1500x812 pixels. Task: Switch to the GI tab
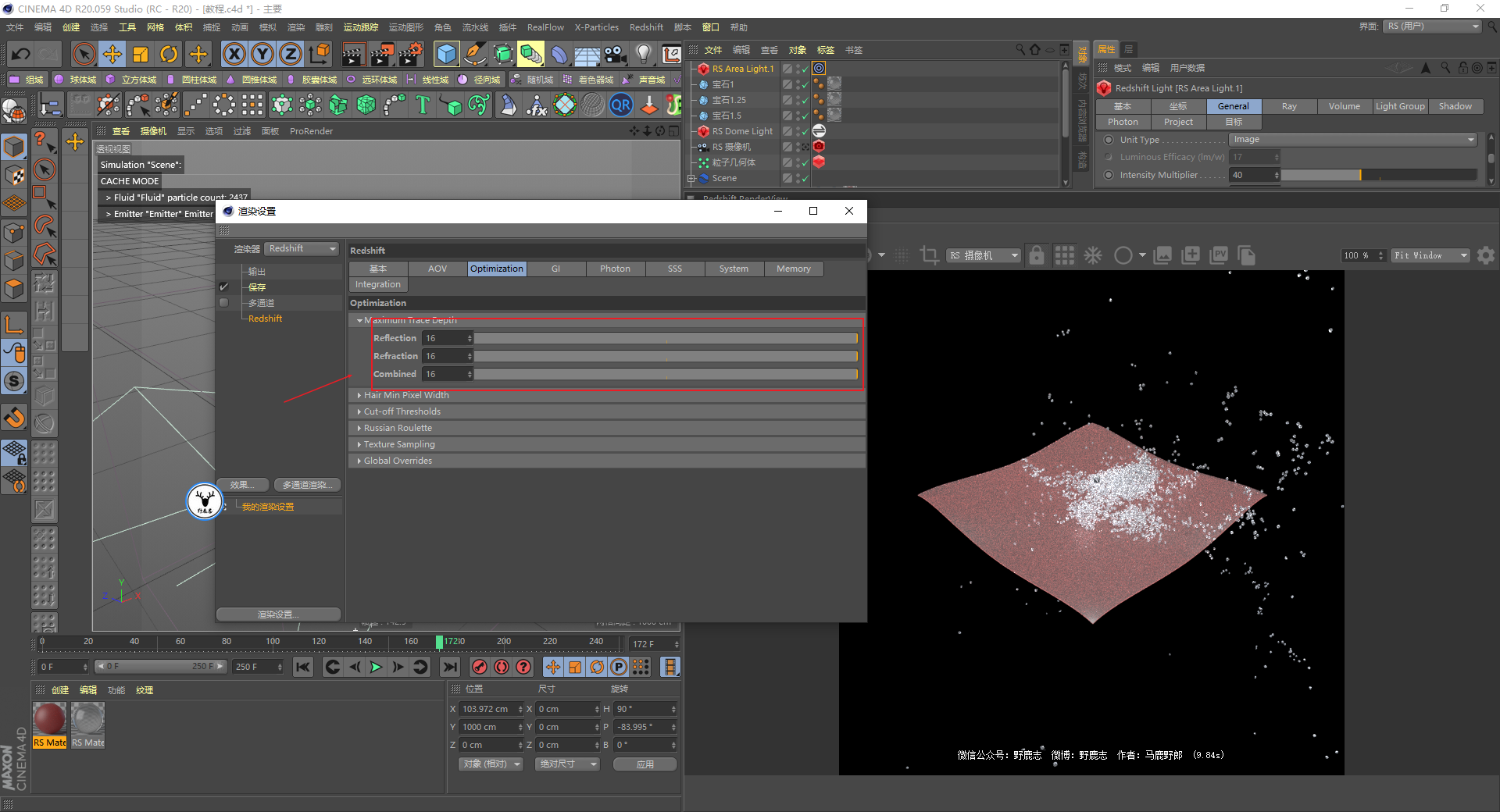556,269
